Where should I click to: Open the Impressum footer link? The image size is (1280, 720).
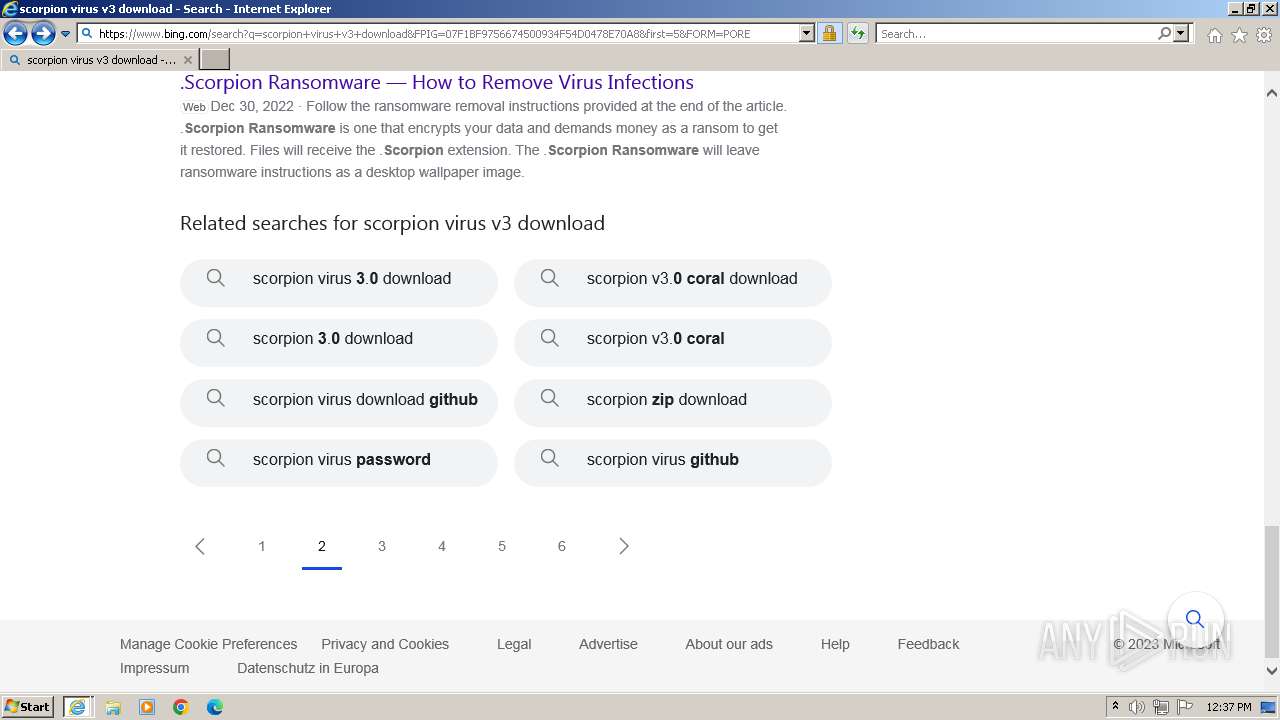coord(154,668)
